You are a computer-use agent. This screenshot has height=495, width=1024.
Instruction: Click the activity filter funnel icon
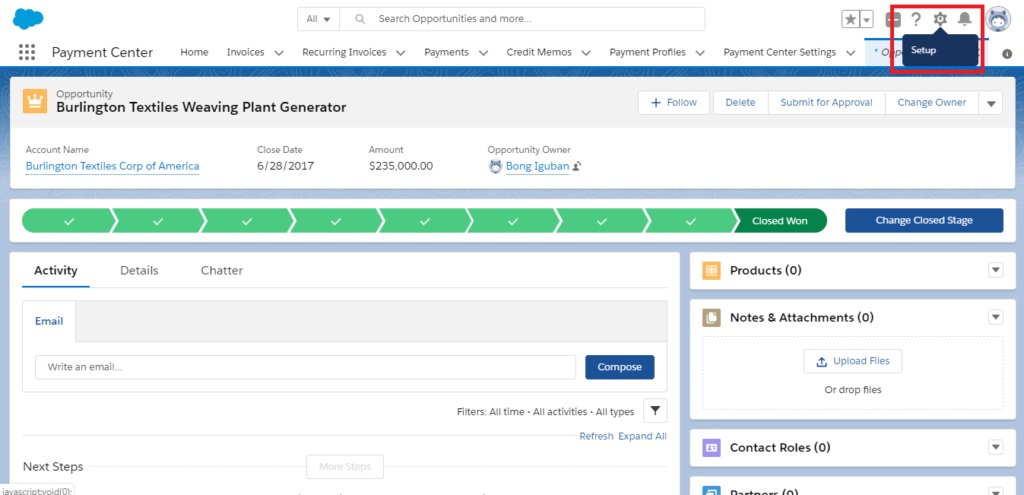[655, 411]
